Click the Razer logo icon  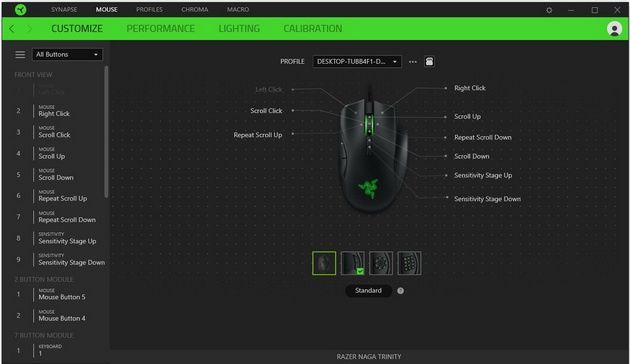coord(20,9)
